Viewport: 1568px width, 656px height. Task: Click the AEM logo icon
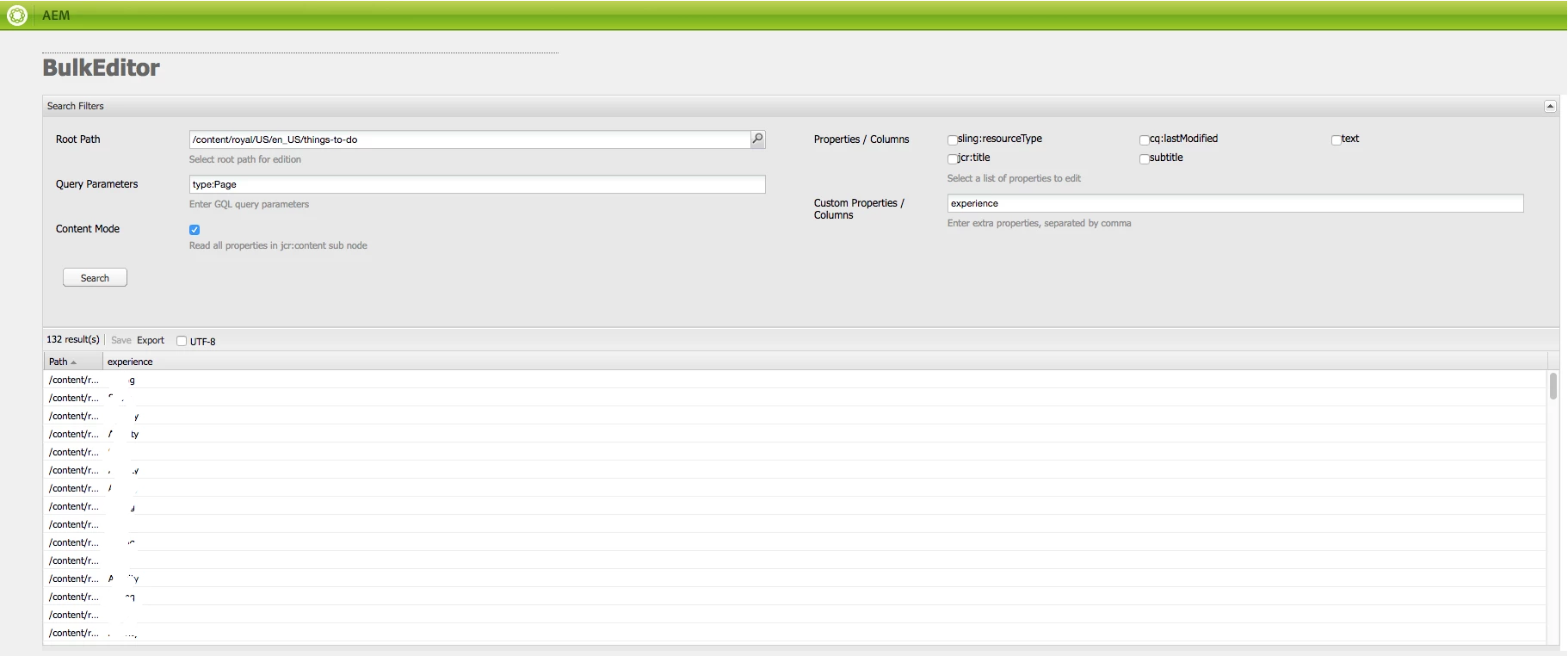(x=17, y=15)
